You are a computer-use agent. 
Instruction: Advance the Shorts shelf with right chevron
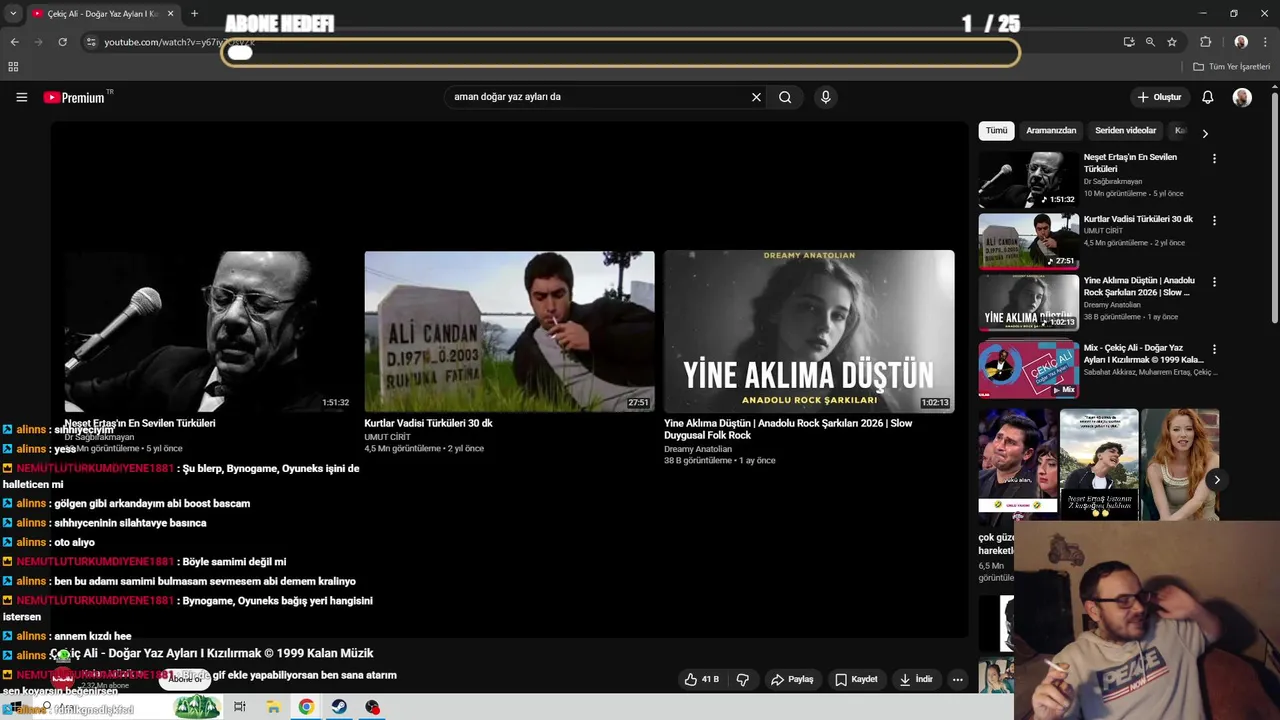[x=1217, y=480]
